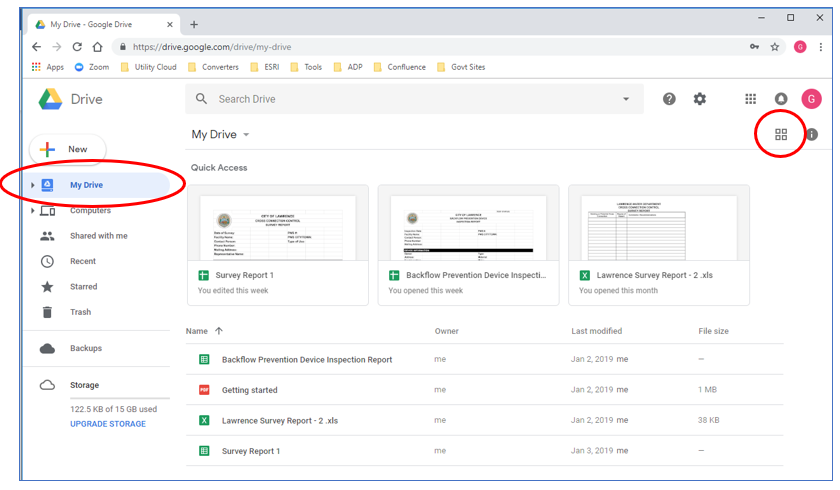This screenshot has width=840, height=490.
Task: Click the New button
Action: (66, 149)
